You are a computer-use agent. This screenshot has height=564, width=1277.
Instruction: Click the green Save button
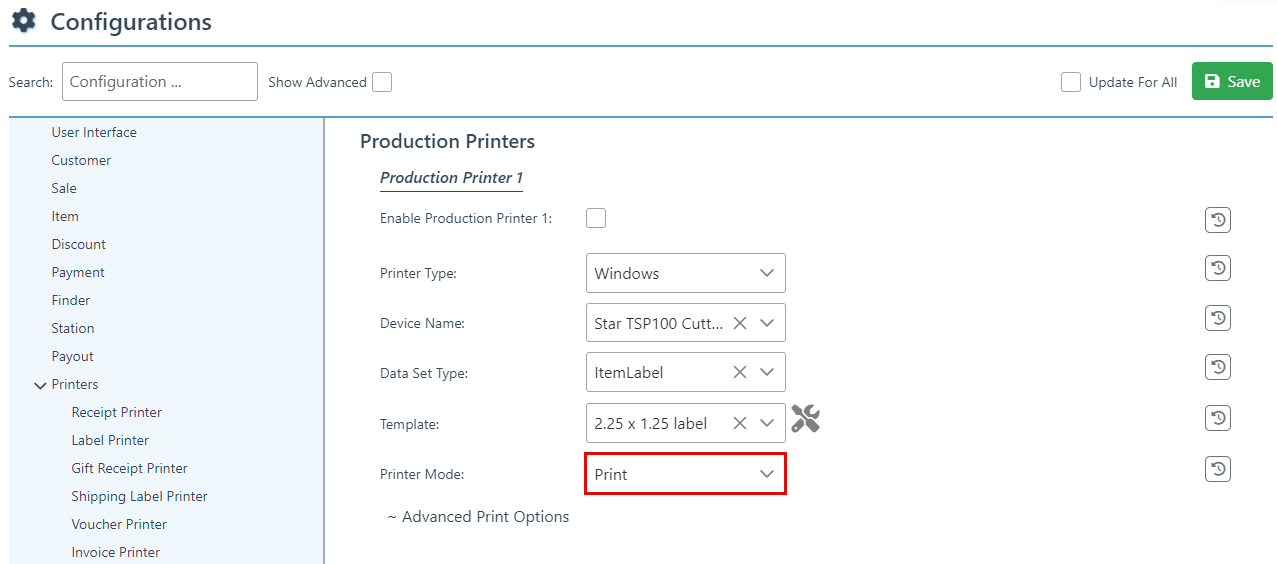(1231, 82)
